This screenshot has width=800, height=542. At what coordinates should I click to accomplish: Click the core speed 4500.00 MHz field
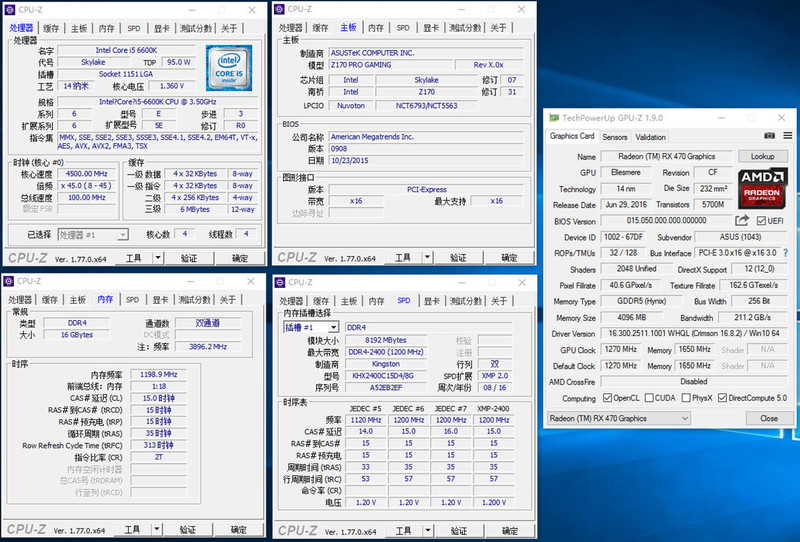click(x=87, y=174)
